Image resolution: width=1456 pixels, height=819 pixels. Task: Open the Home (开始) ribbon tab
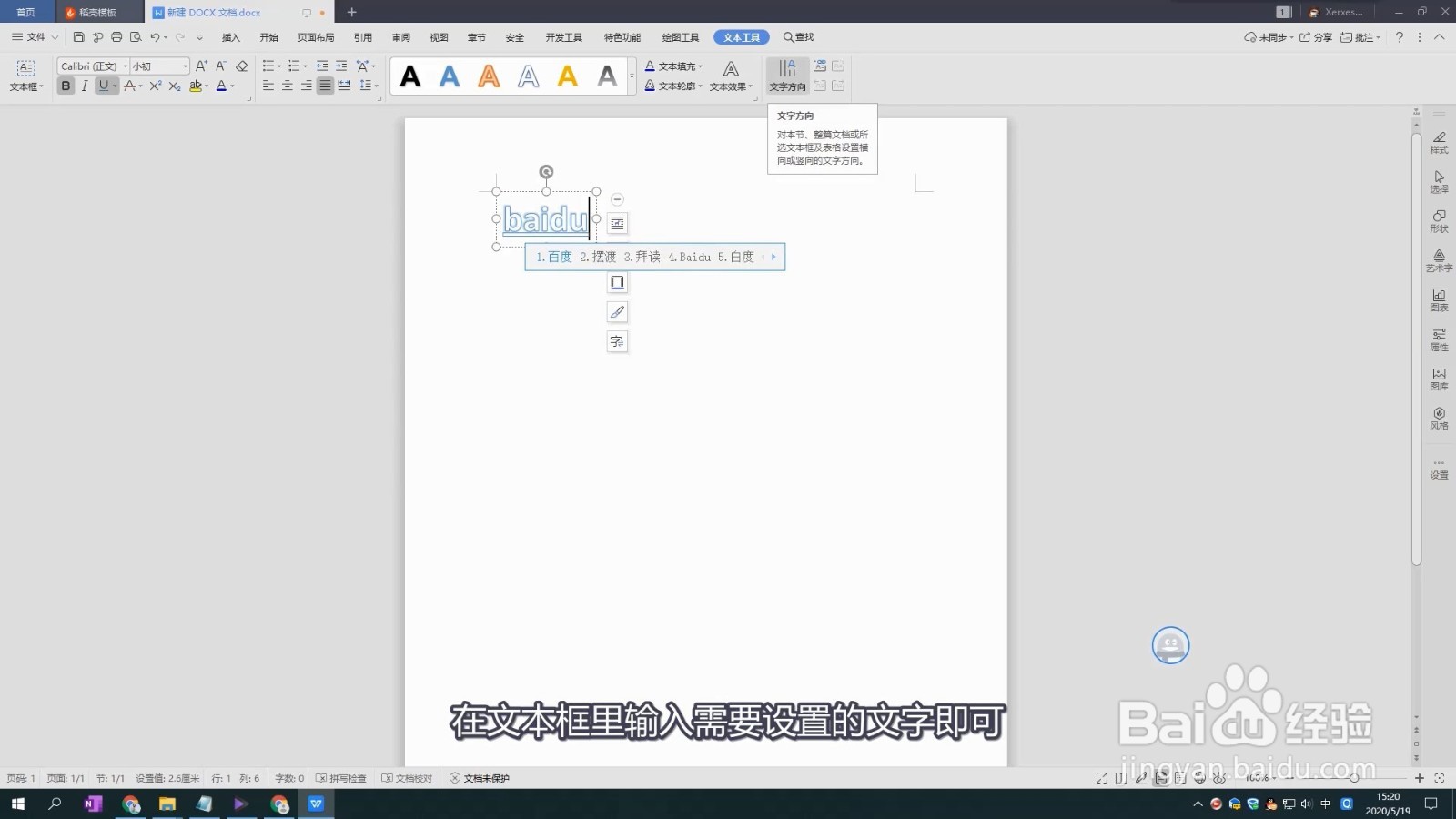(x=269, y=37)
